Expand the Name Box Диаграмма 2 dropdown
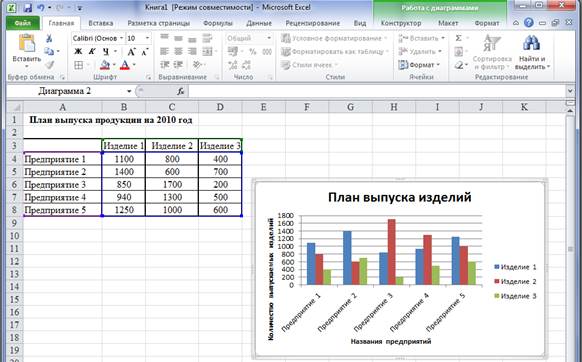Viewport: 582px width, 362px height. [x=129, y=91]
